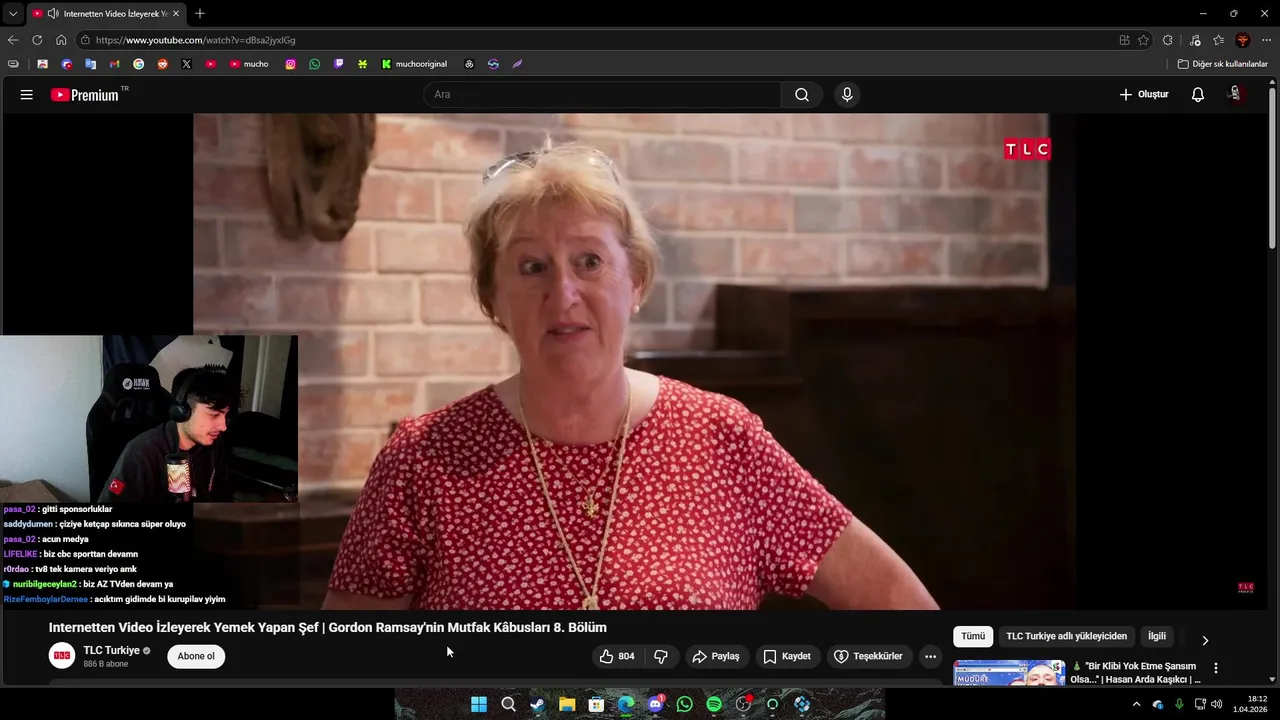Viewport: 1280px width, 720px height.
Task: Open the muchooriginal Kick bookmark
Action: tap(414, 64)
